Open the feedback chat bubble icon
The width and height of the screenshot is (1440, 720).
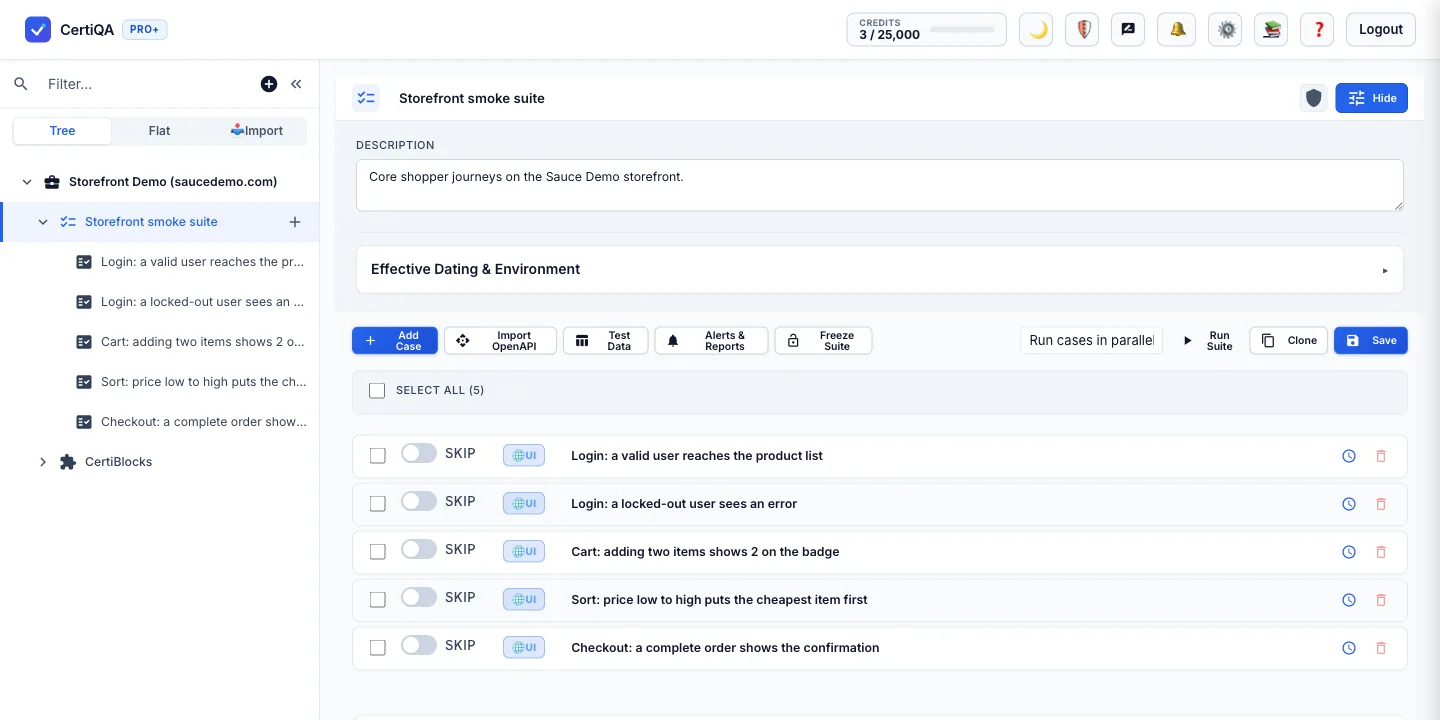[1128, 30]
